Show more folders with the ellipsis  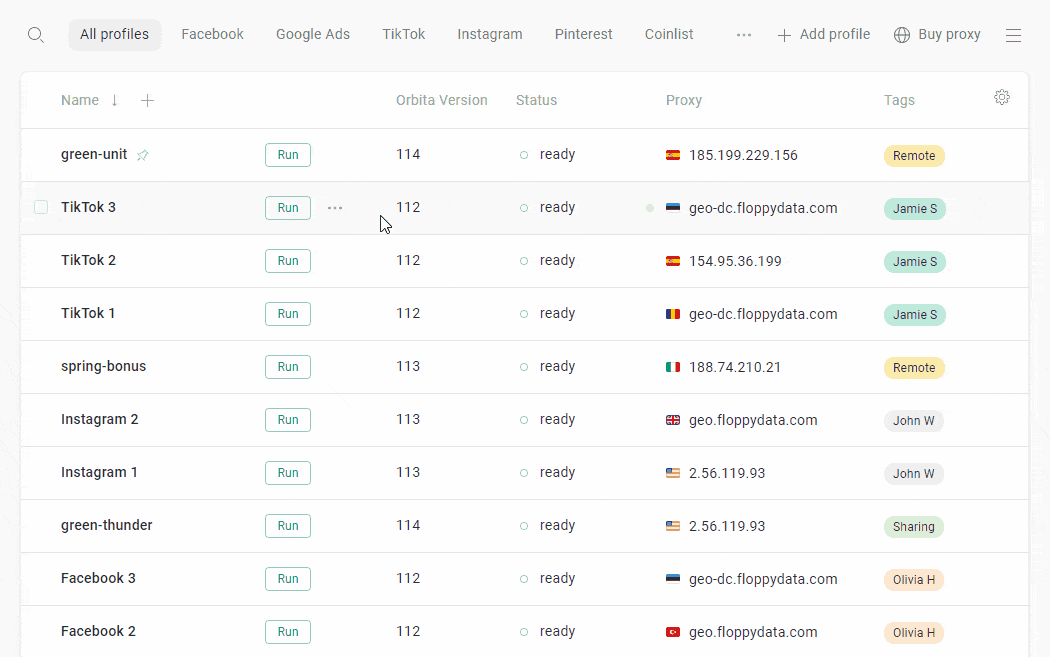click(743, 35)
